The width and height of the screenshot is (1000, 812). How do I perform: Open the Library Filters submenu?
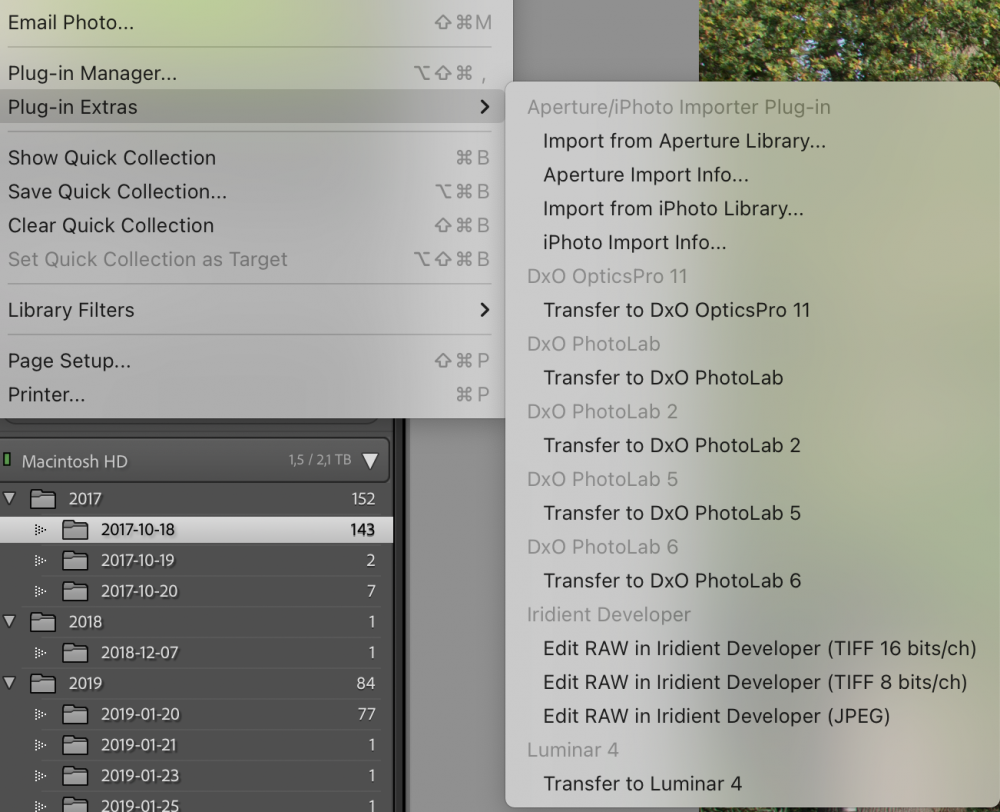pos(249,310)
